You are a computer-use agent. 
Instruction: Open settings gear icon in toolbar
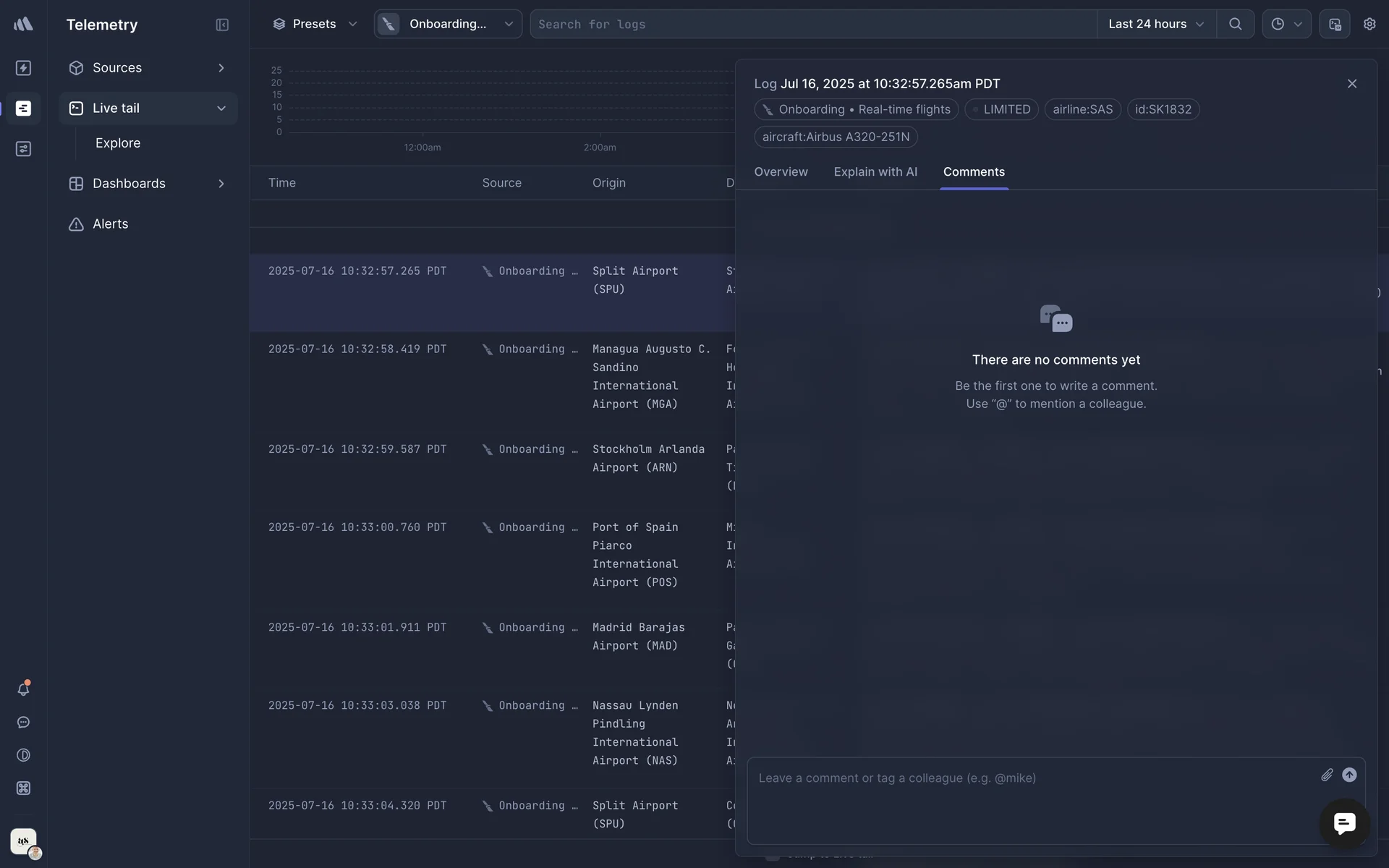pyautogui.click(x=1369, y=24)
